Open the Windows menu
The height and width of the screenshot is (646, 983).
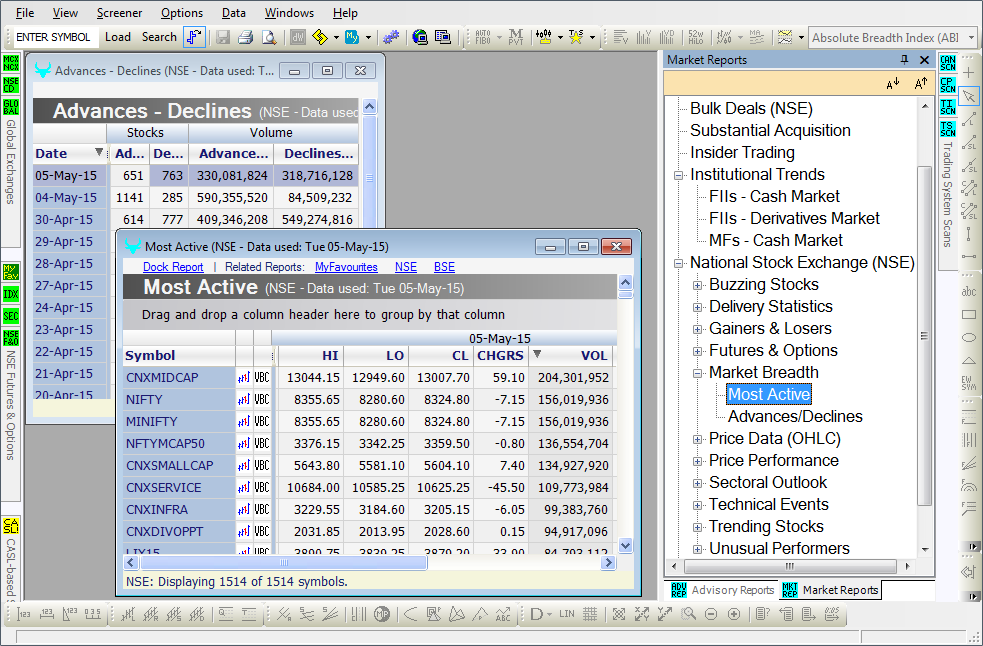coord(289,13)
